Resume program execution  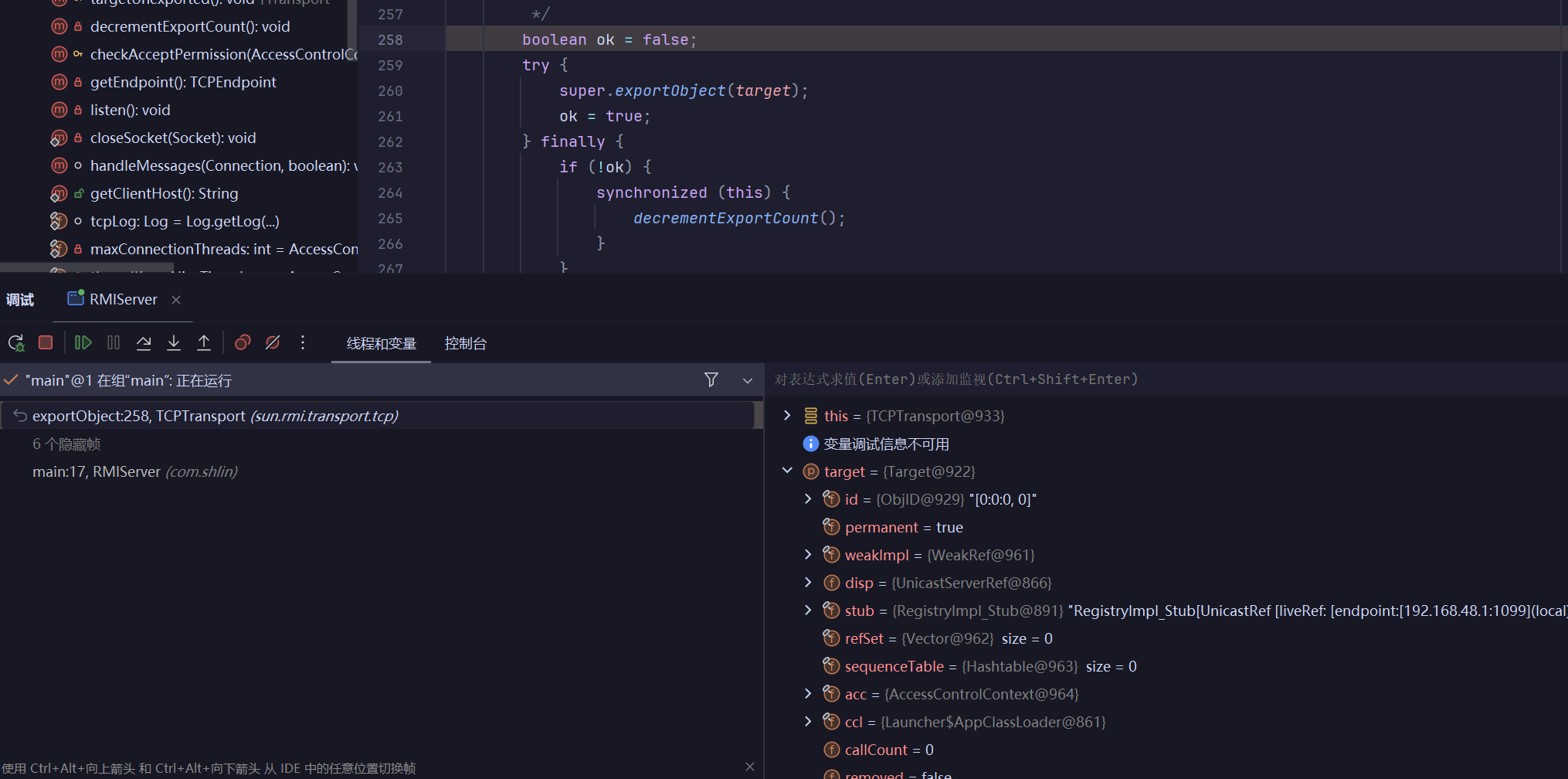coord(83,342)
